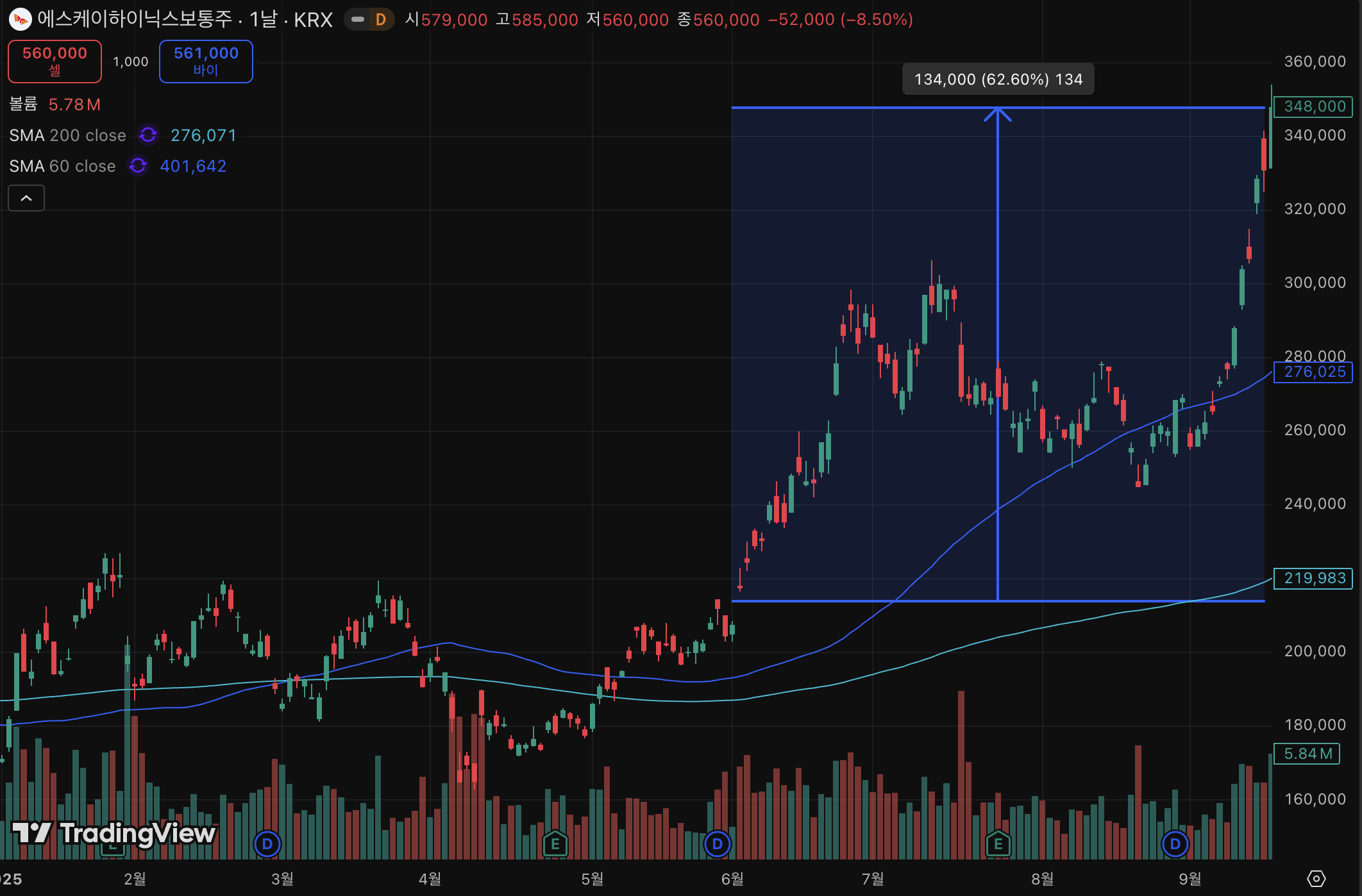Click the earnings marker before May
Screen dimensions: 1362x896
(555, 844)
